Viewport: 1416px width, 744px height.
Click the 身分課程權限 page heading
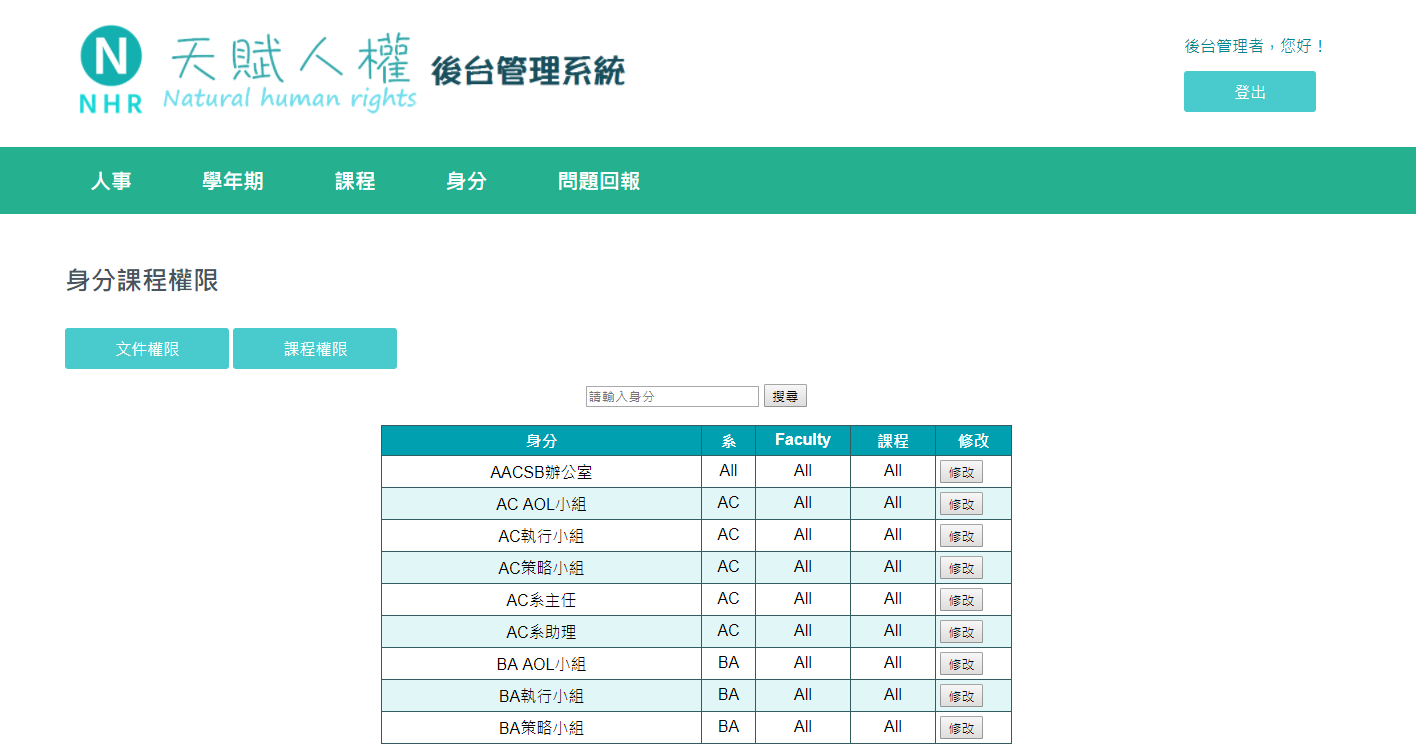(142, 281)
